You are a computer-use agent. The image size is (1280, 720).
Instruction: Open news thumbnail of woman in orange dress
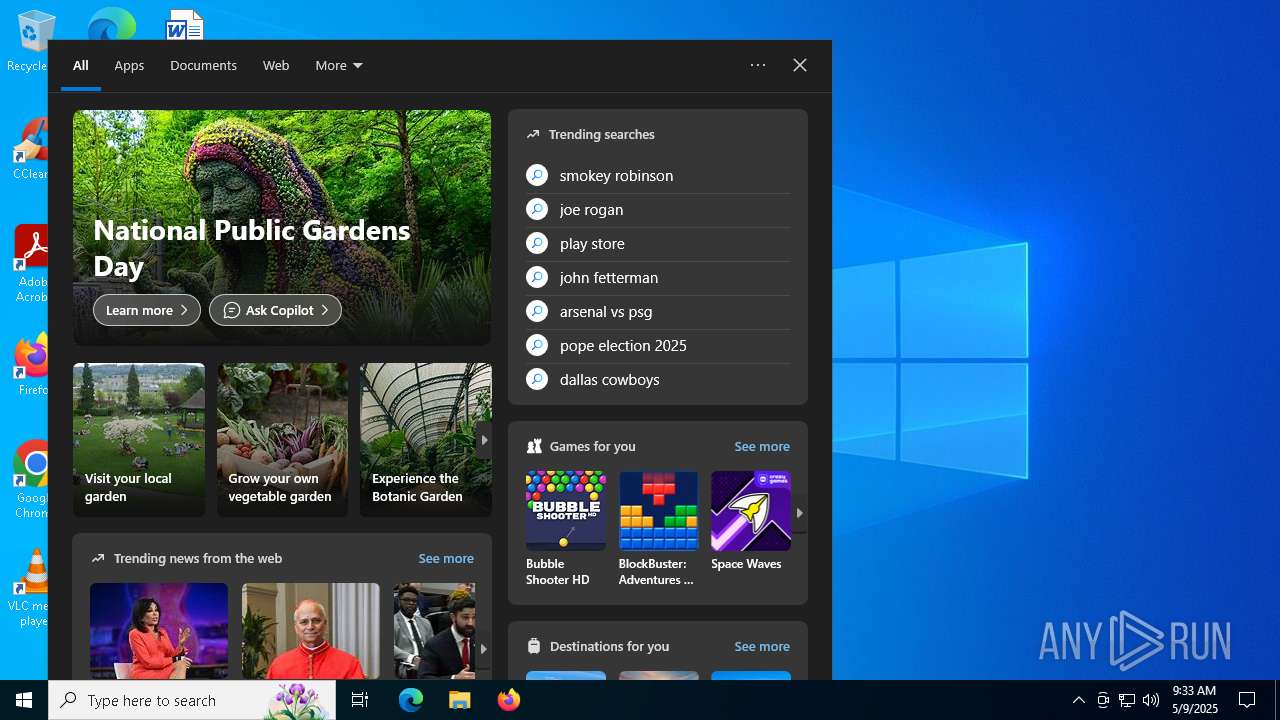[159, 631]
